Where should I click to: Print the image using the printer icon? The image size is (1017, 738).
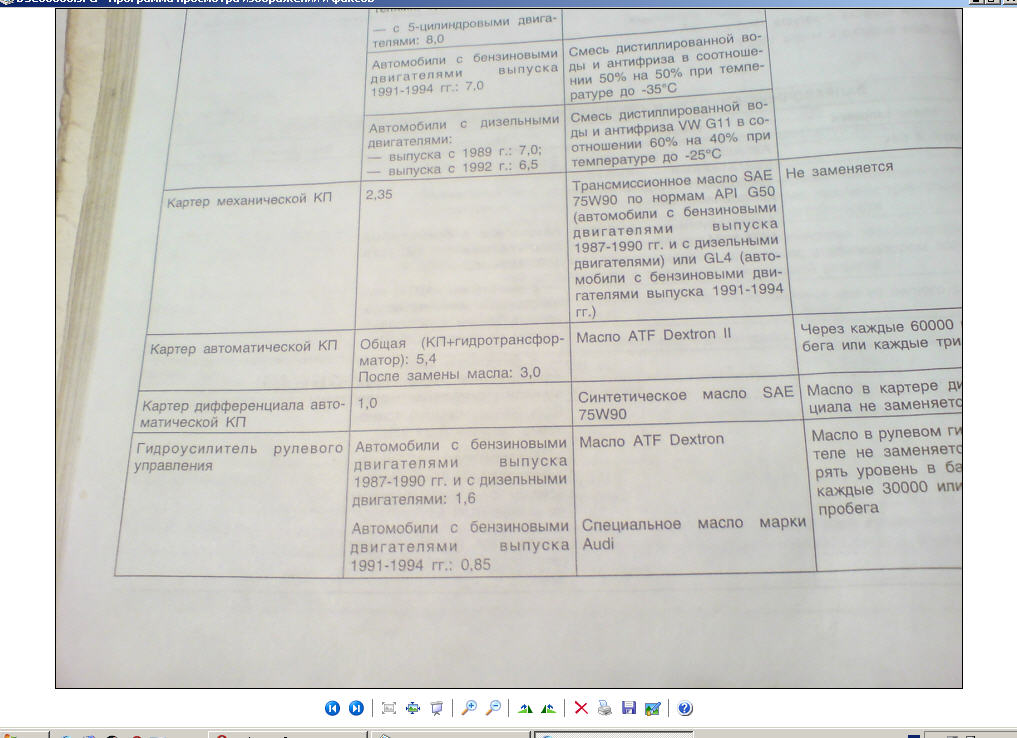tap(604, 708)
